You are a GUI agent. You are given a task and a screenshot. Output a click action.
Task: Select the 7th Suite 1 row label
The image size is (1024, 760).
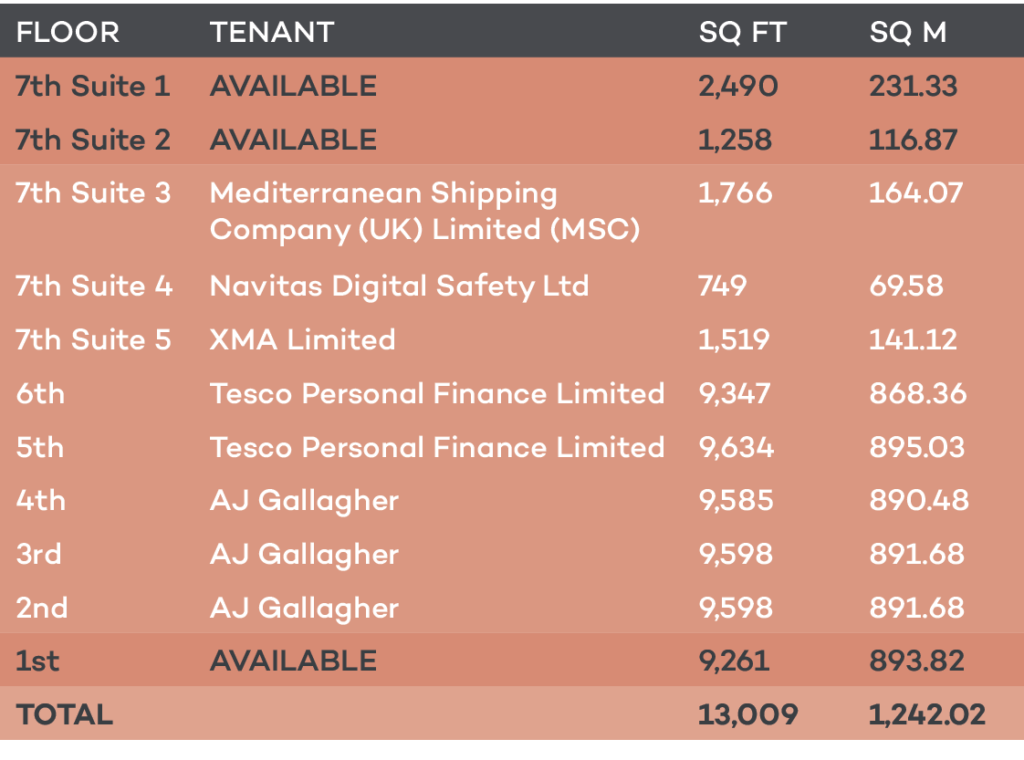click(x=93, y=86)
